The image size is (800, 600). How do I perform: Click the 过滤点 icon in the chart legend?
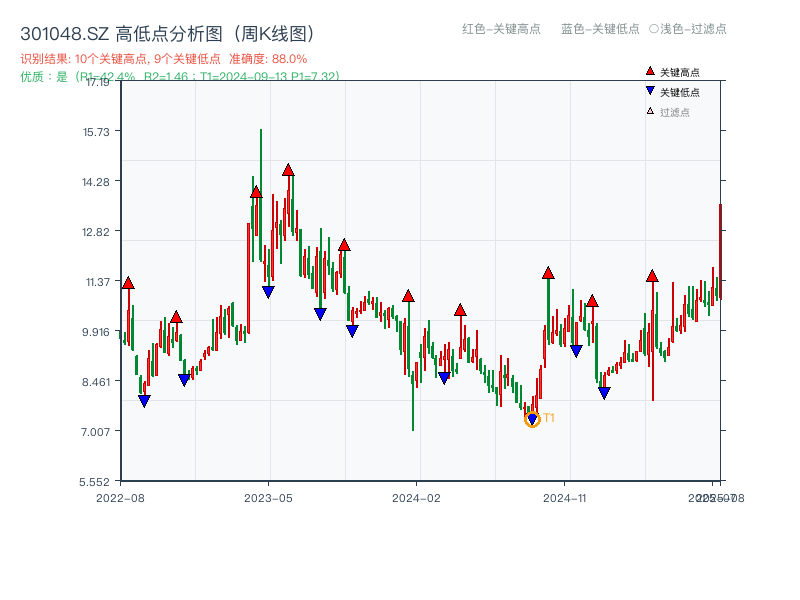(650, 109)
